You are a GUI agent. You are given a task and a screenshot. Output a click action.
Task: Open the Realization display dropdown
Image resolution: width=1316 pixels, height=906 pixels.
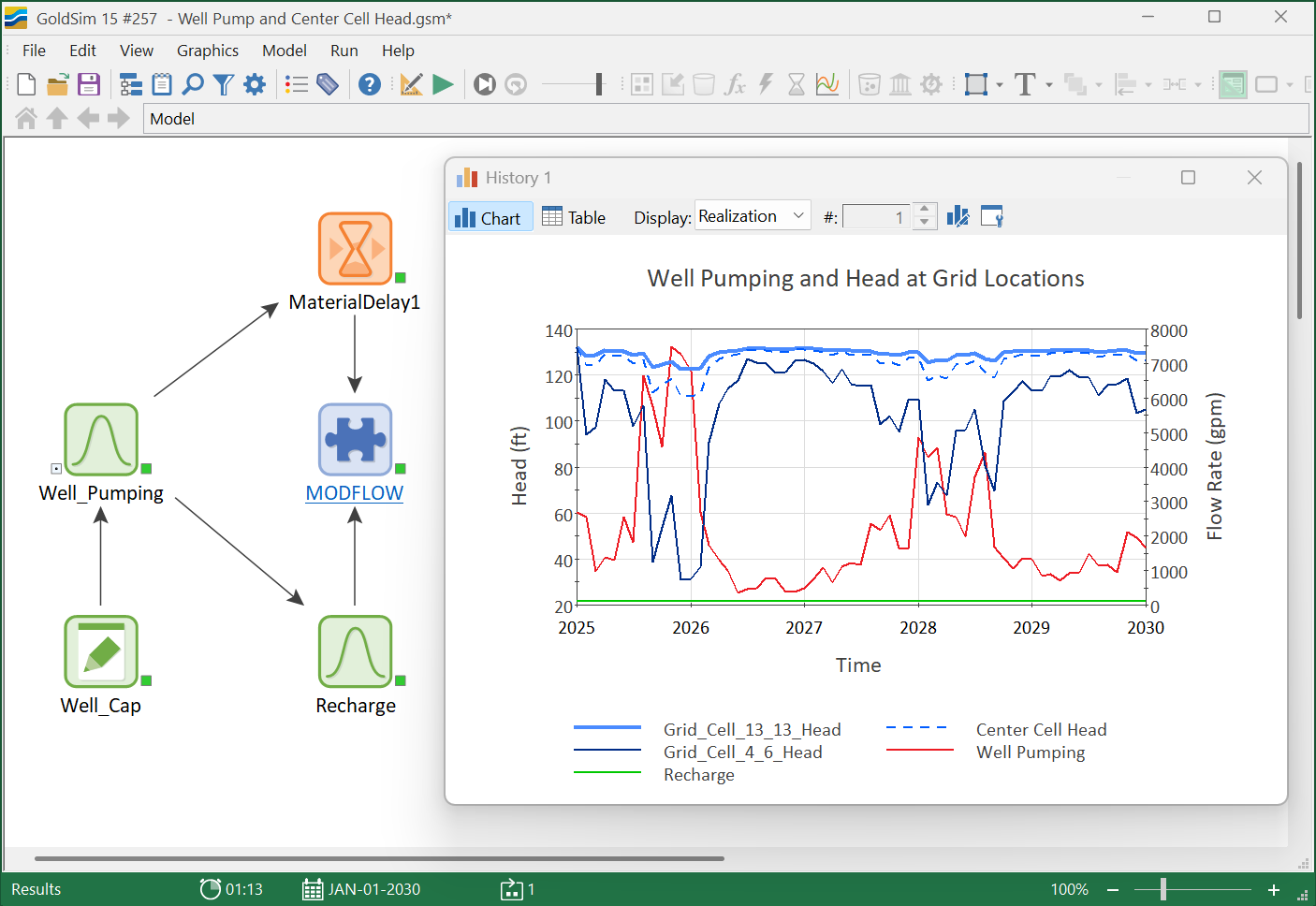coord(752,215)
